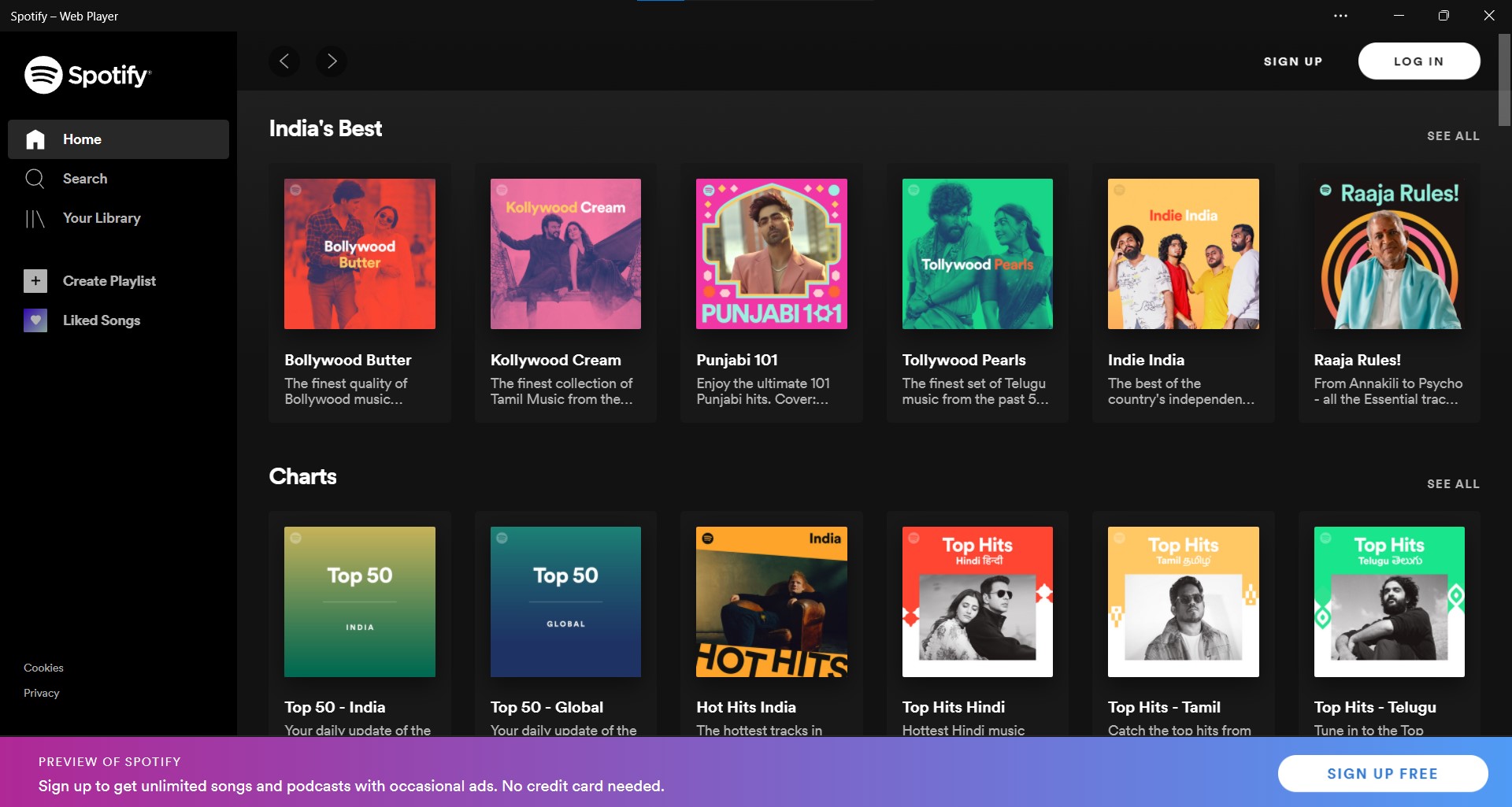Open the Top 50 India chart cover
Viewport: 1512px width, 807px height.
(360, 602)
